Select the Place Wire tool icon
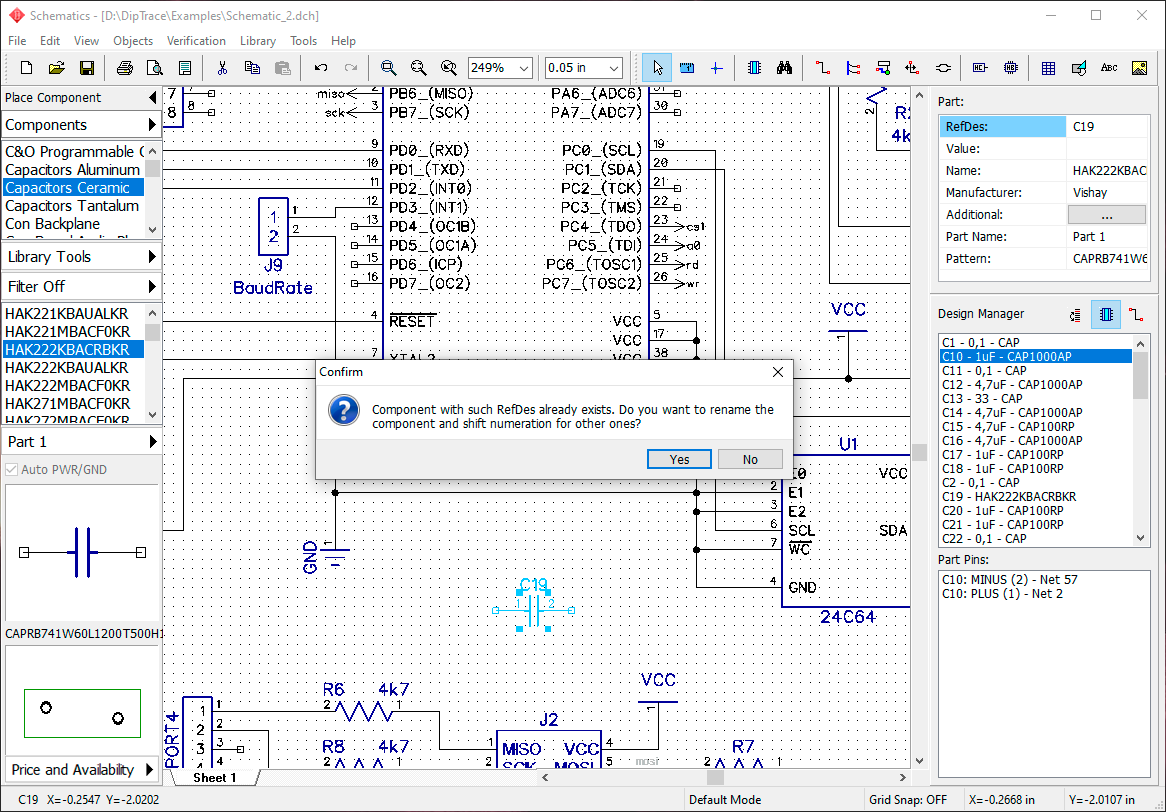 click(822, 68)
